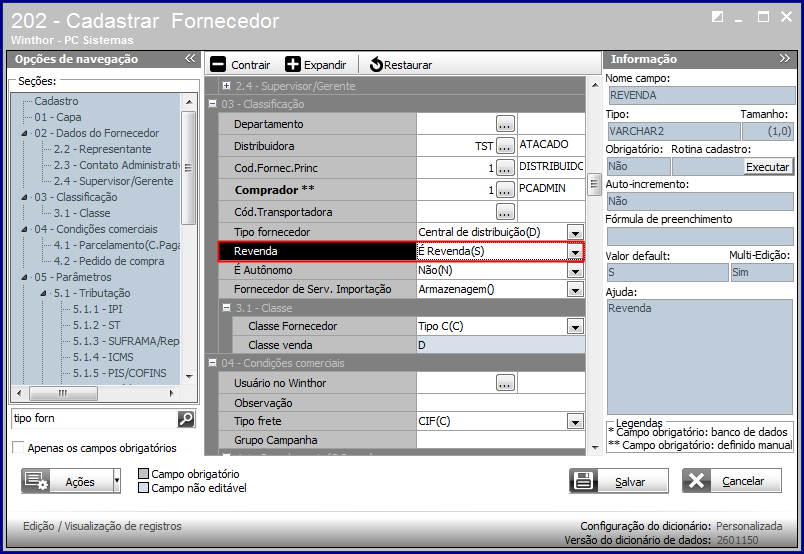Click form scrollbar up arrow
The image size is (804, 554).
(x=594, y=85)
